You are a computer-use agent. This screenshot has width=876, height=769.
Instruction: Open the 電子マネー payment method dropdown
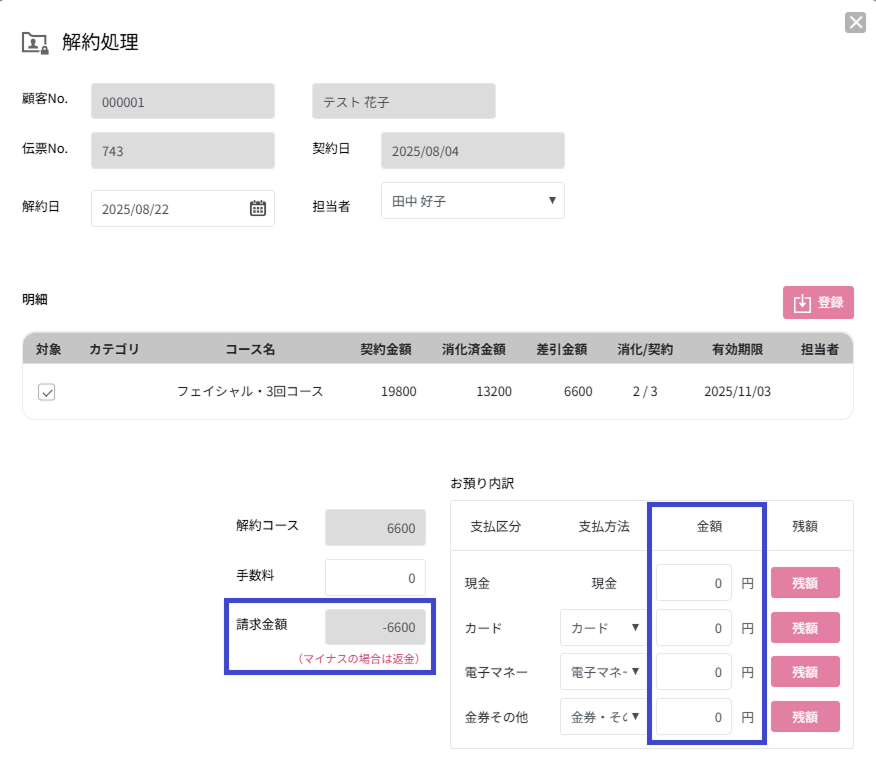tap(604, 672)
